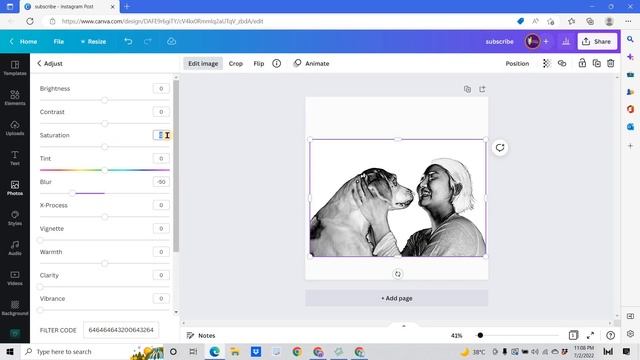
Task: Click the Windows Start button
Action: tap(10, 351)
